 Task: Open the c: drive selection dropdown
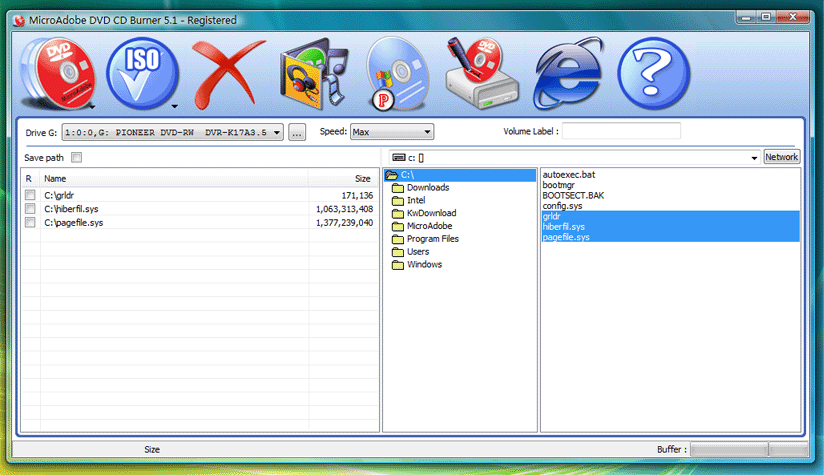[x=575, y=158]
